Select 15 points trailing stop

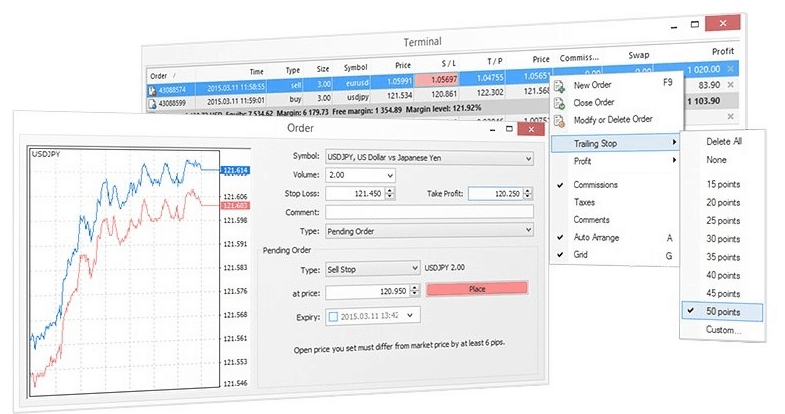[x=722, y=184]
